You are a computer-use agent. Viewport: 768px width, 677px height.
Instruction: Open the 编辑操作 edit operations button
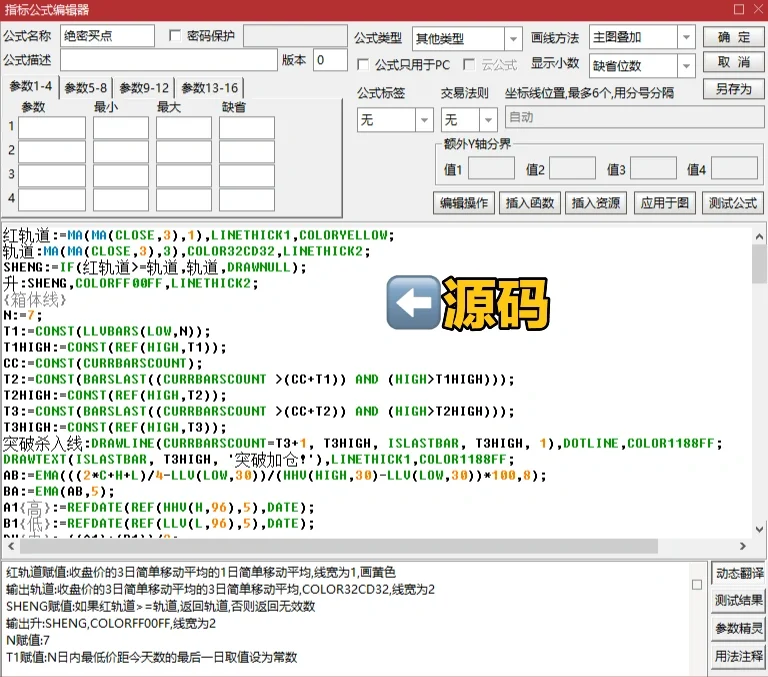pos(463,203)
